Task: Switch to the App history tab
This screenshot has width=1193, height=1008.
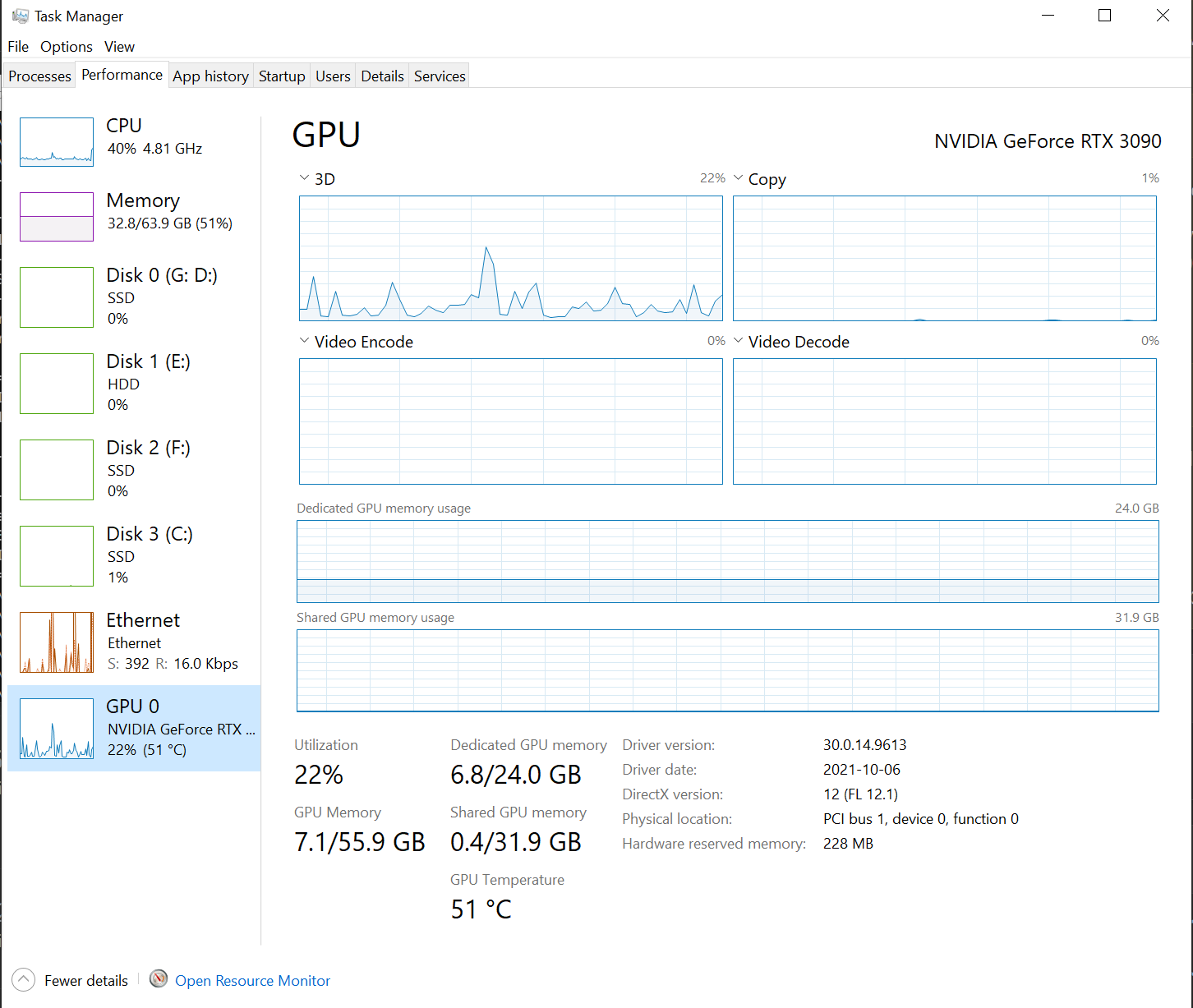Action: (210, 76)
